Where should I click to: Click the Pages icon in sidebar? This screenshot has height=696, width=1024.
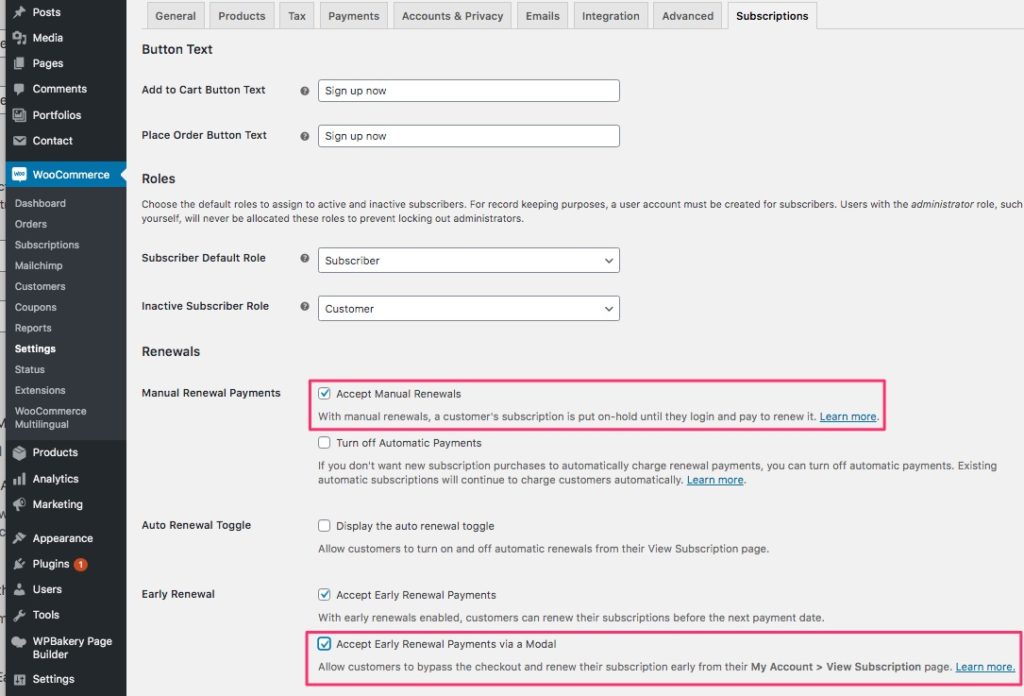[20, 63]
